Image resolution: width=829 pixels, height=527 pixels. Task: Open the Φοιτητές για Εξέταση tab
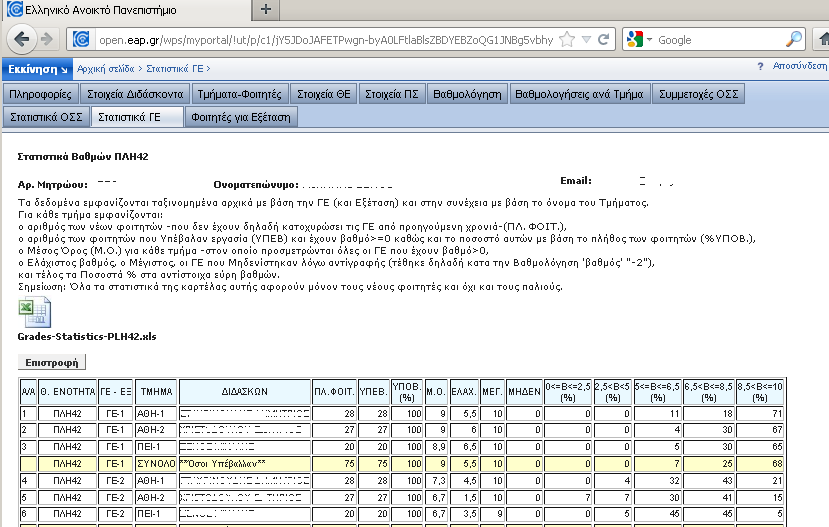pyautogui.click(x=241, y=117)
